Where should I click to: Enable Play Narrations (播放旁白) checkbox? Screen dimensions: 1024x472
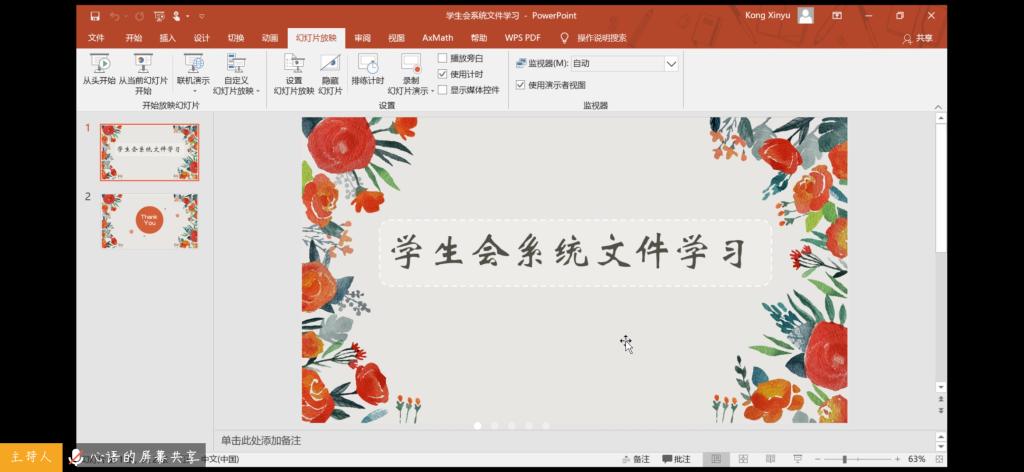point(442,59)
